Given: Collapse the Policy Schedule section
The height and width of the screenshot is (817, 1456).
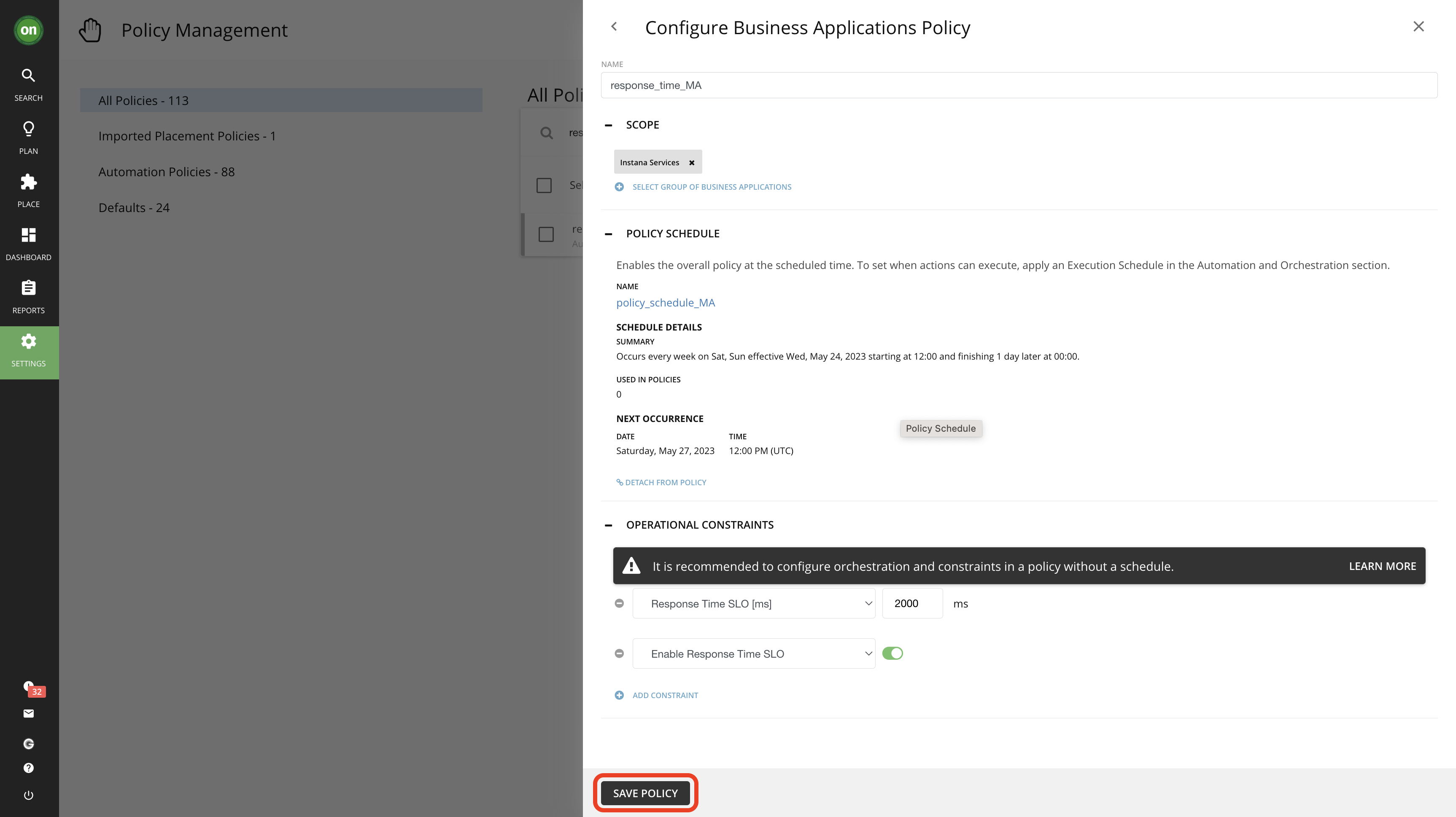Looking at the screenshot, I should (608, 234).
